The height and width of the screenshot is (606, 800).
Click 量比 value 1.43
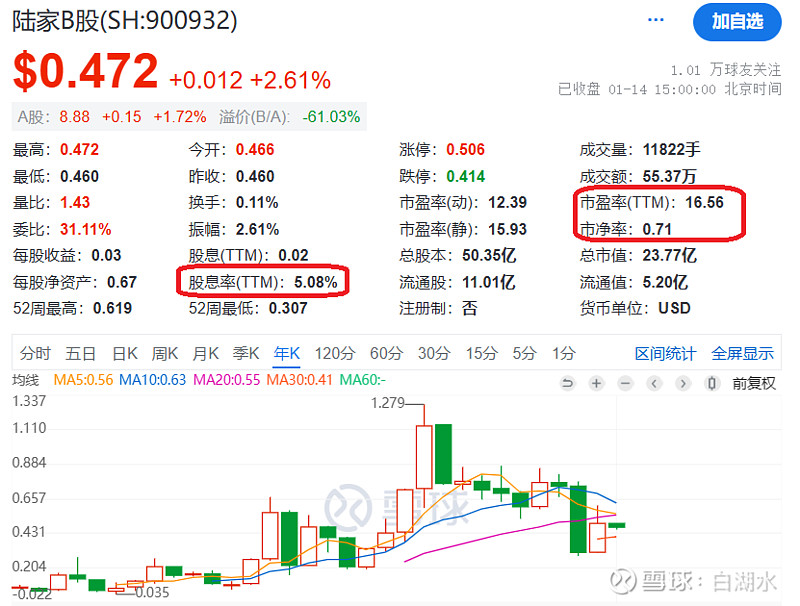click(74, 203)
